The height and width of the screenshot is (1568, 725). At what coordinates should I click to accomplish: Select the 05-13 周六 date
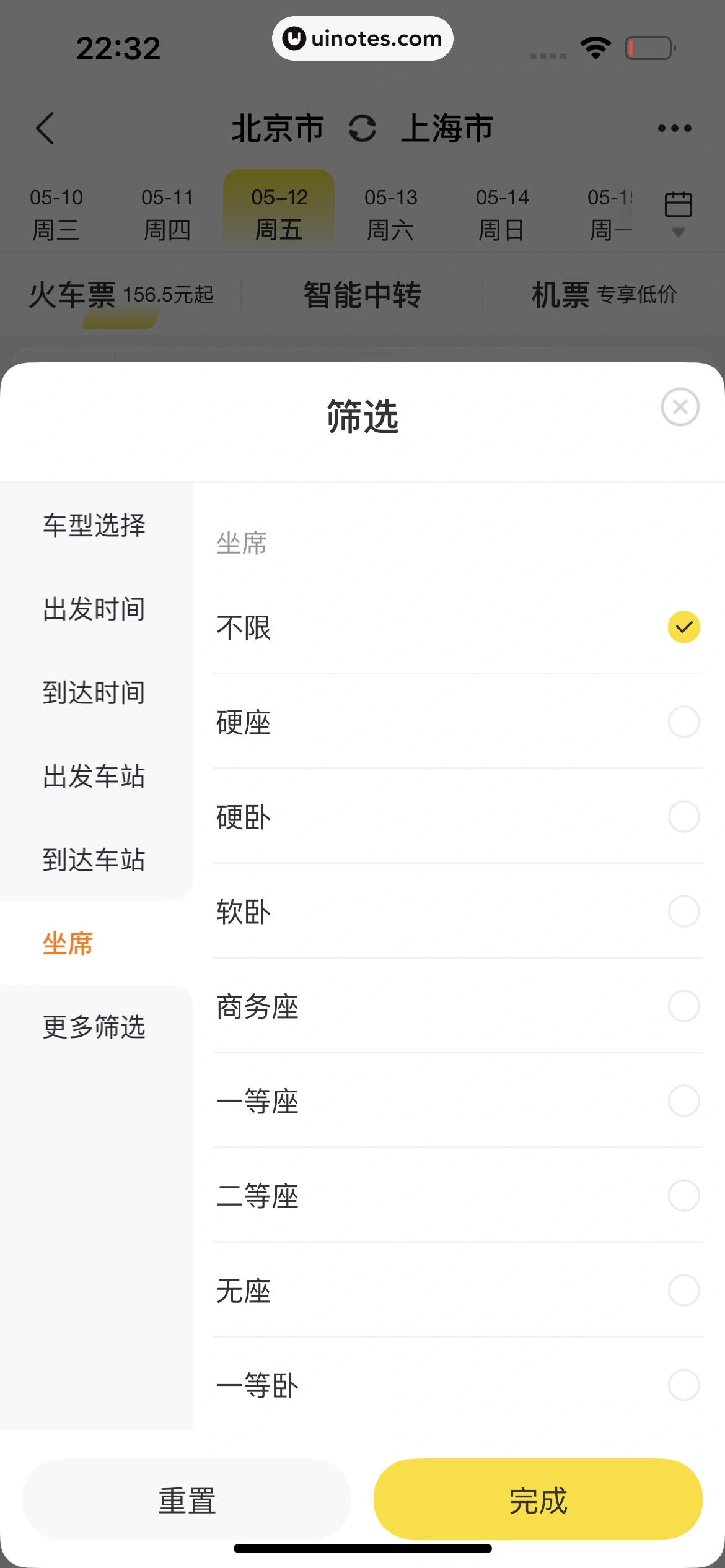pos(390,214)
